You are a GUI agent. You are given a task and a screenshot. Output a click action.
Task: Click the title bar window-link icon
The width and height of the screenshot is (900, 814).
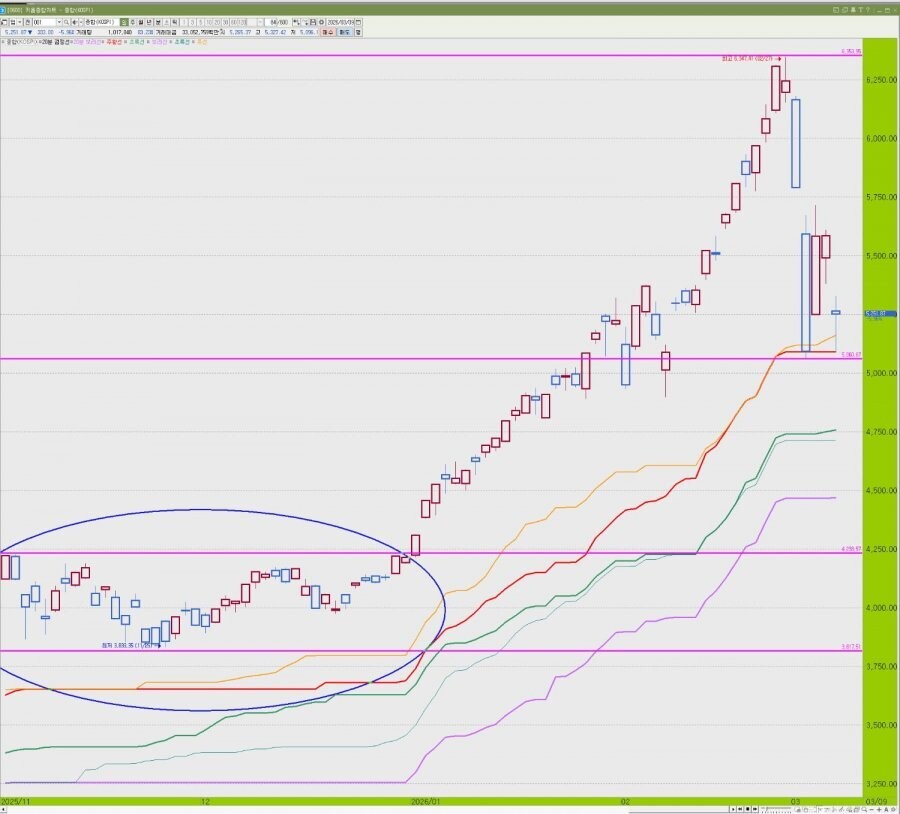tap(836, 10)
